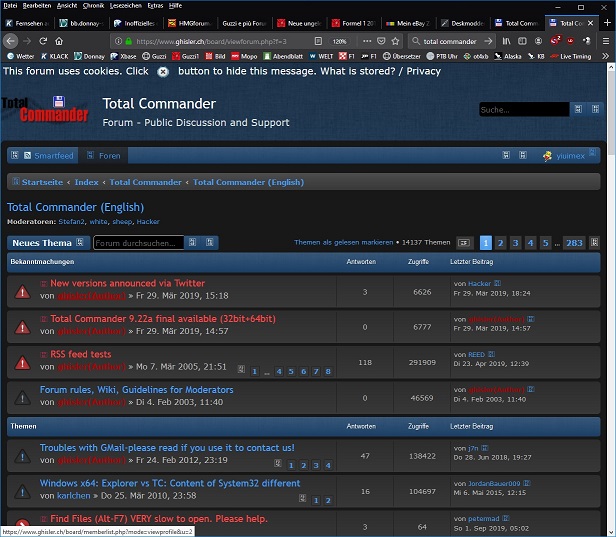The height and width of the screenshot is (537, 616).
Task: Open the Privacy link in cookie notice
Action: (x=424, y=71)
